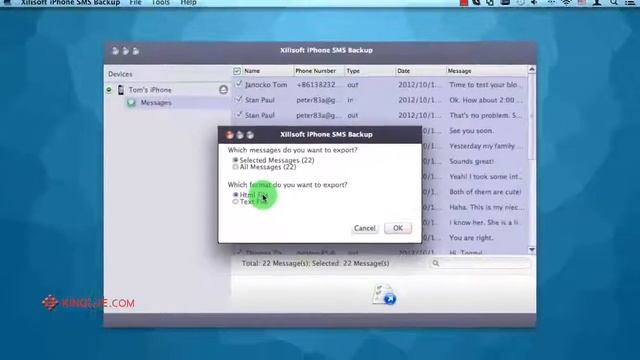Click 'Sounds great!' message text
This screenshot has width=640, height=360.
(x=471, y=161)
